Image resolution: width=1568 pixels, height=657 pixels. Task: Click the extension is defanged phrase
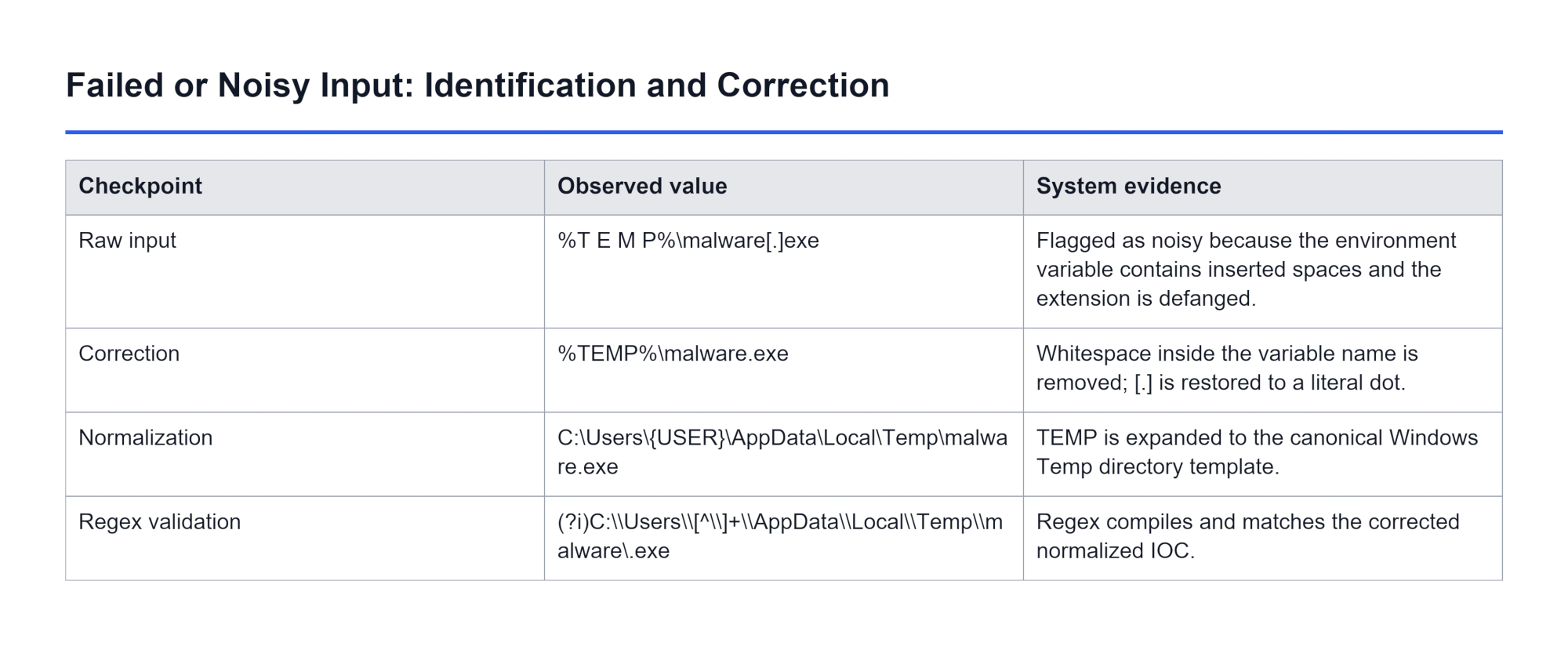click(1146, 299)
